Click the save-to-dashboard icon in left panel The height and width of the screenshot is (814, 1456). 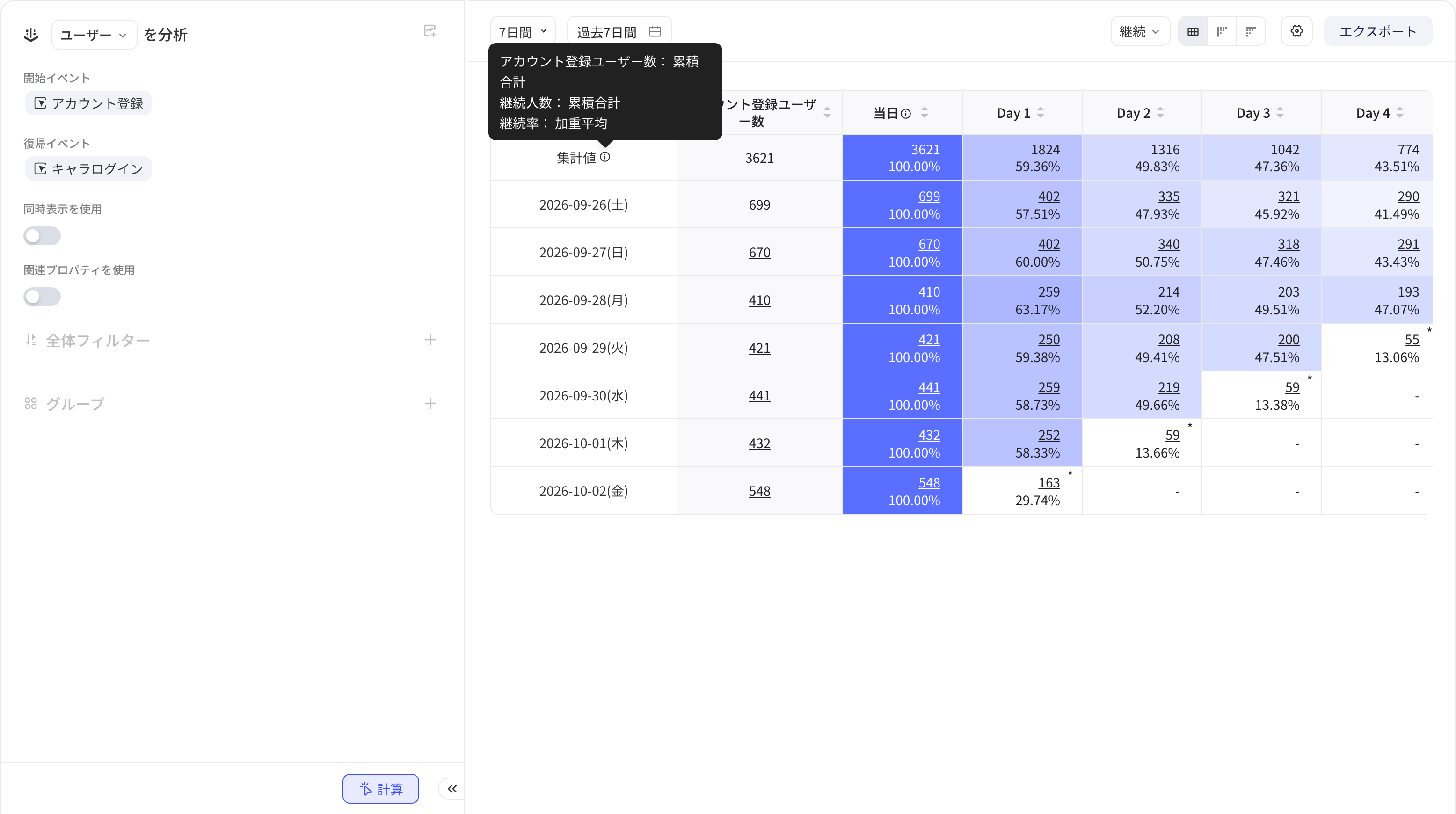[x=430, y=30]
